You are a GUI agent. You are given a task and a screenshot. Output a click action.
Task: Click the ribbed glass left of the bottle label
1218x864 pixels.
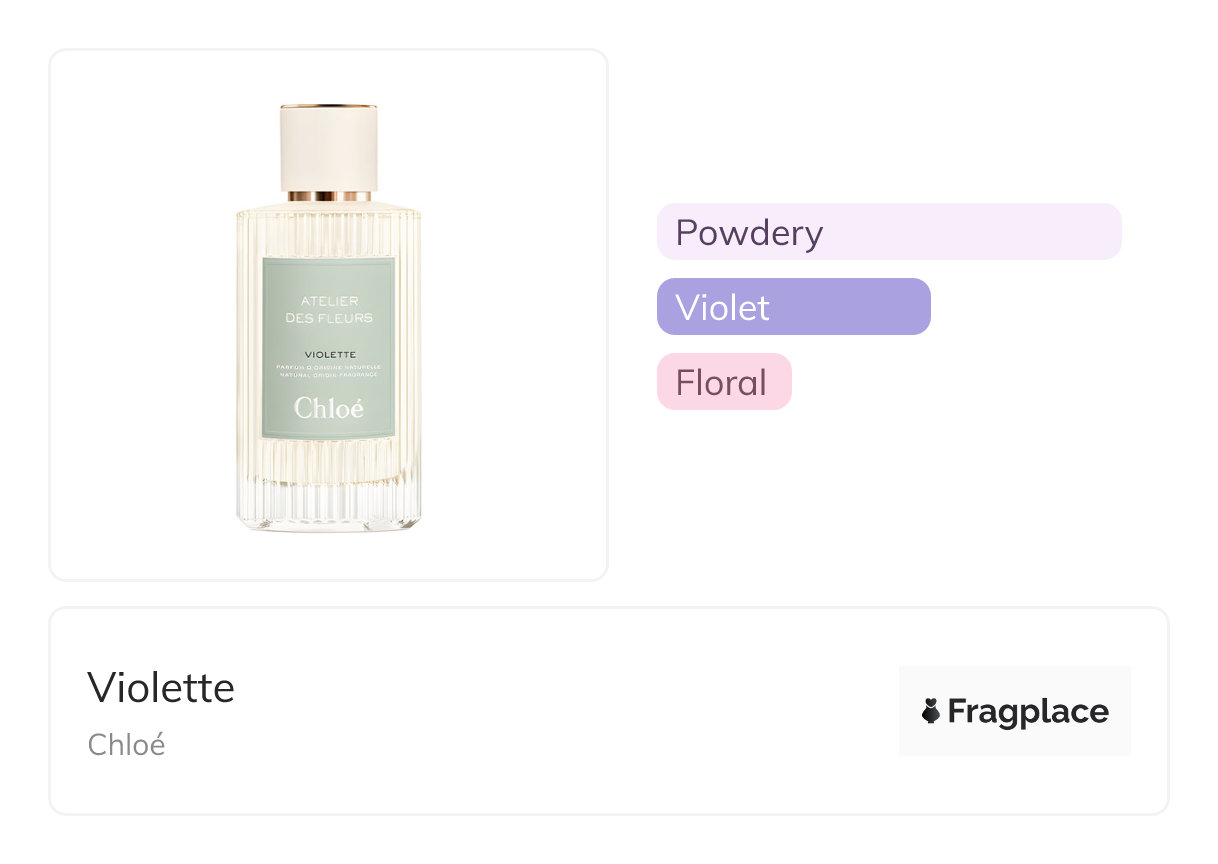coord(249,350)
